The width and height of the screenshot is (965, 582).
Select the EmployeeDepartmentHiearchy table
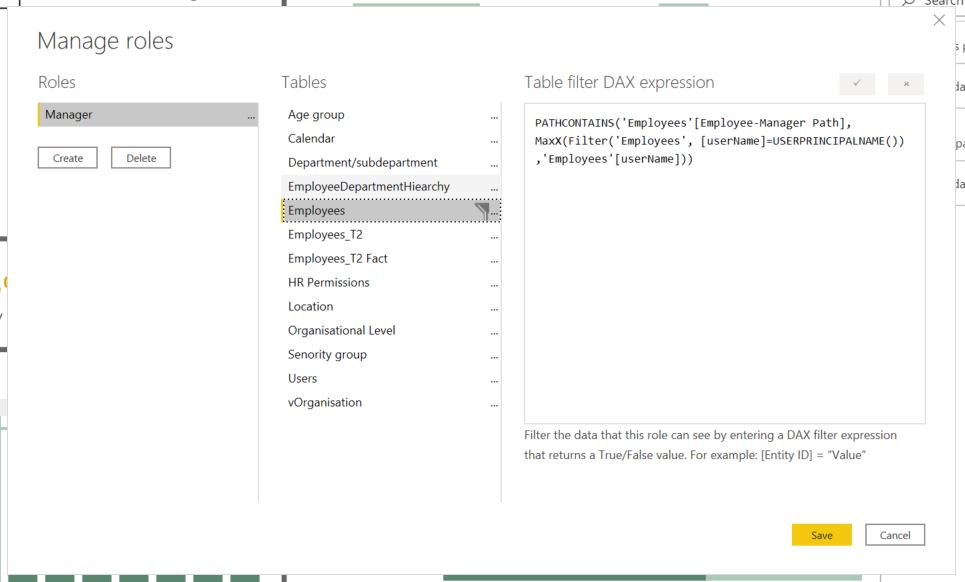click(391, 186)
